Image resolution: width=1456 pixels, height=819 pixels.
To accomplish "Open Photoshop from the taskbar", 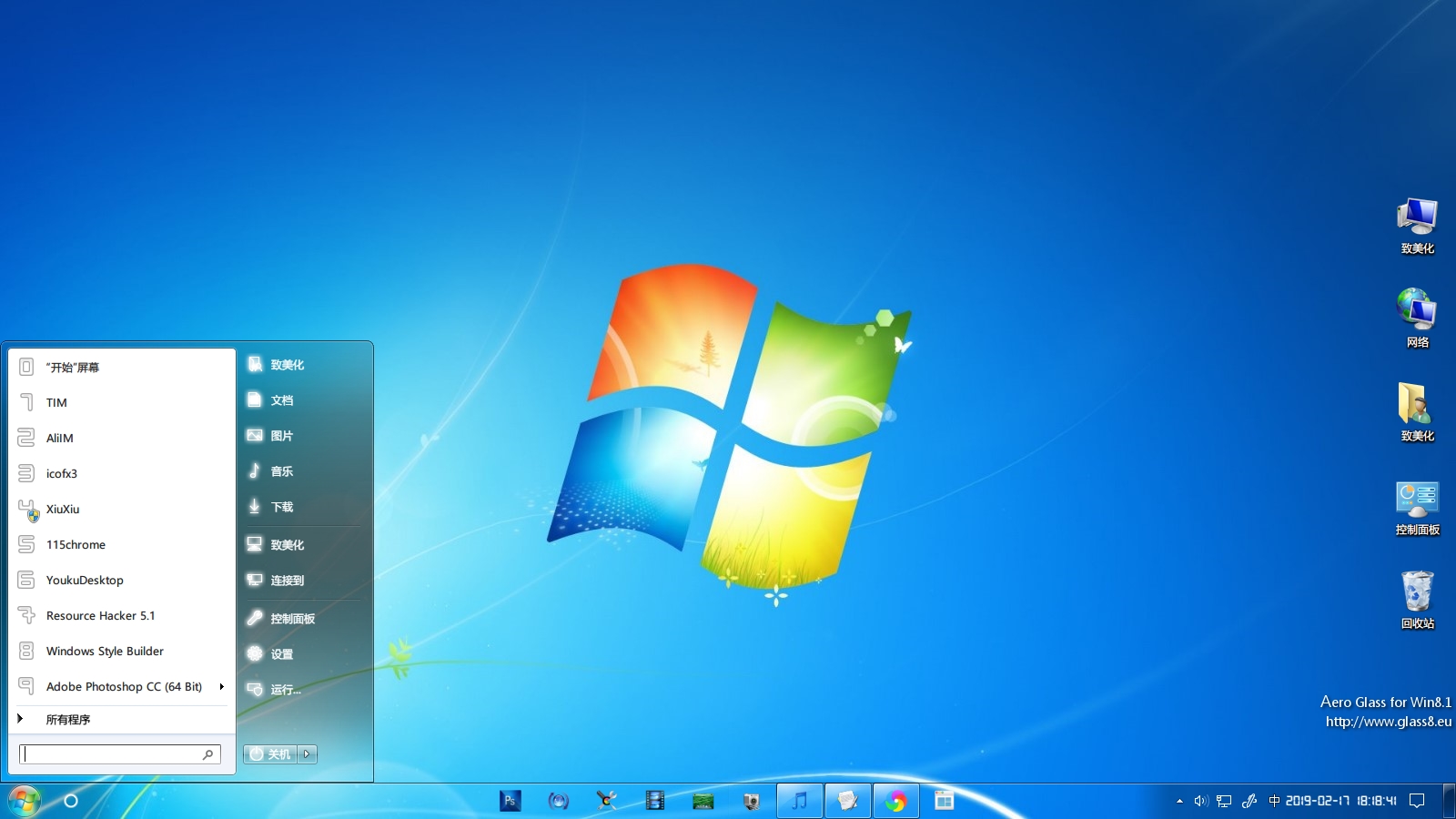I will click(510, 801).
